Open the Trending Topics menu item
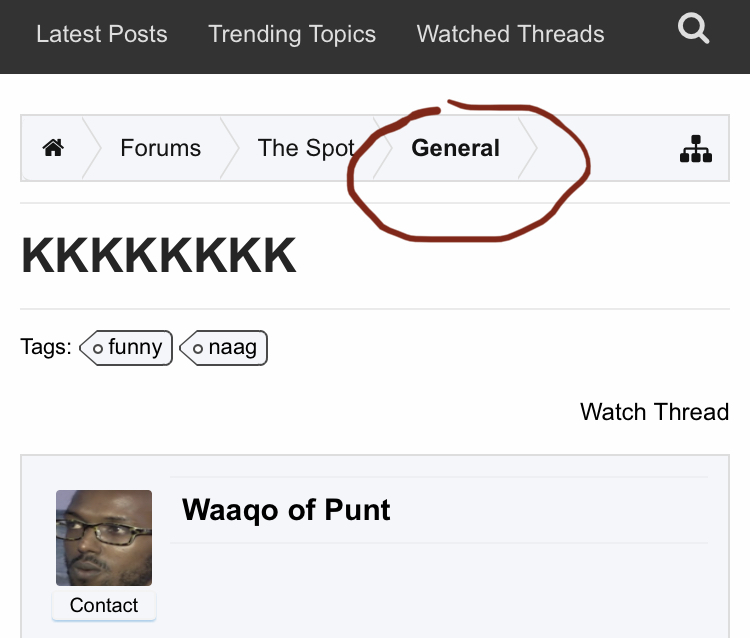 292,34
